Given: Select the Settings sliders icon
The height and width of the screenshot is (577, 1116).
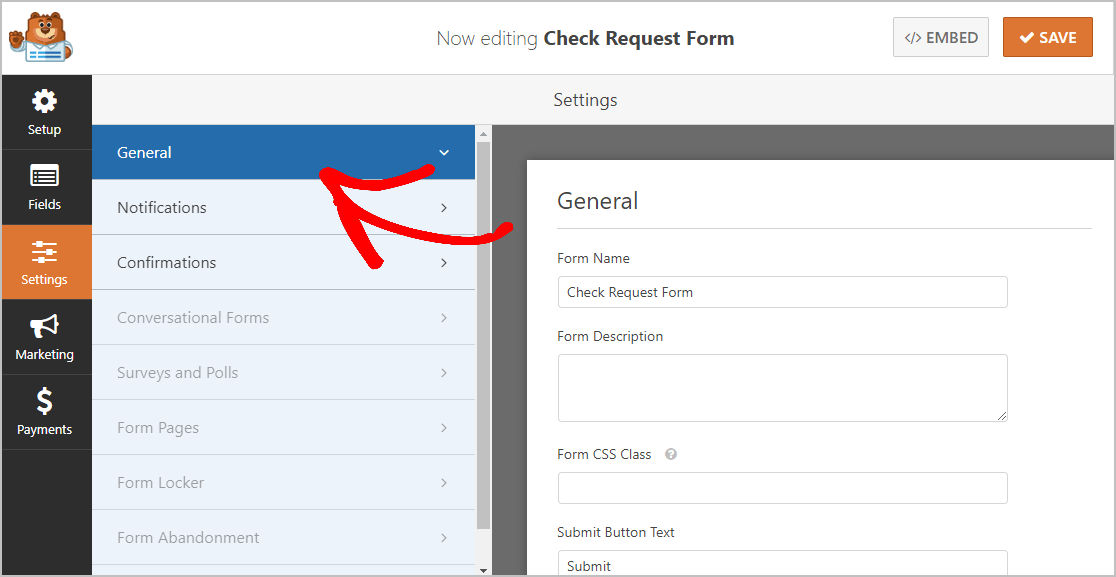Looking at the screenshot, I should (x=44, y=251).
